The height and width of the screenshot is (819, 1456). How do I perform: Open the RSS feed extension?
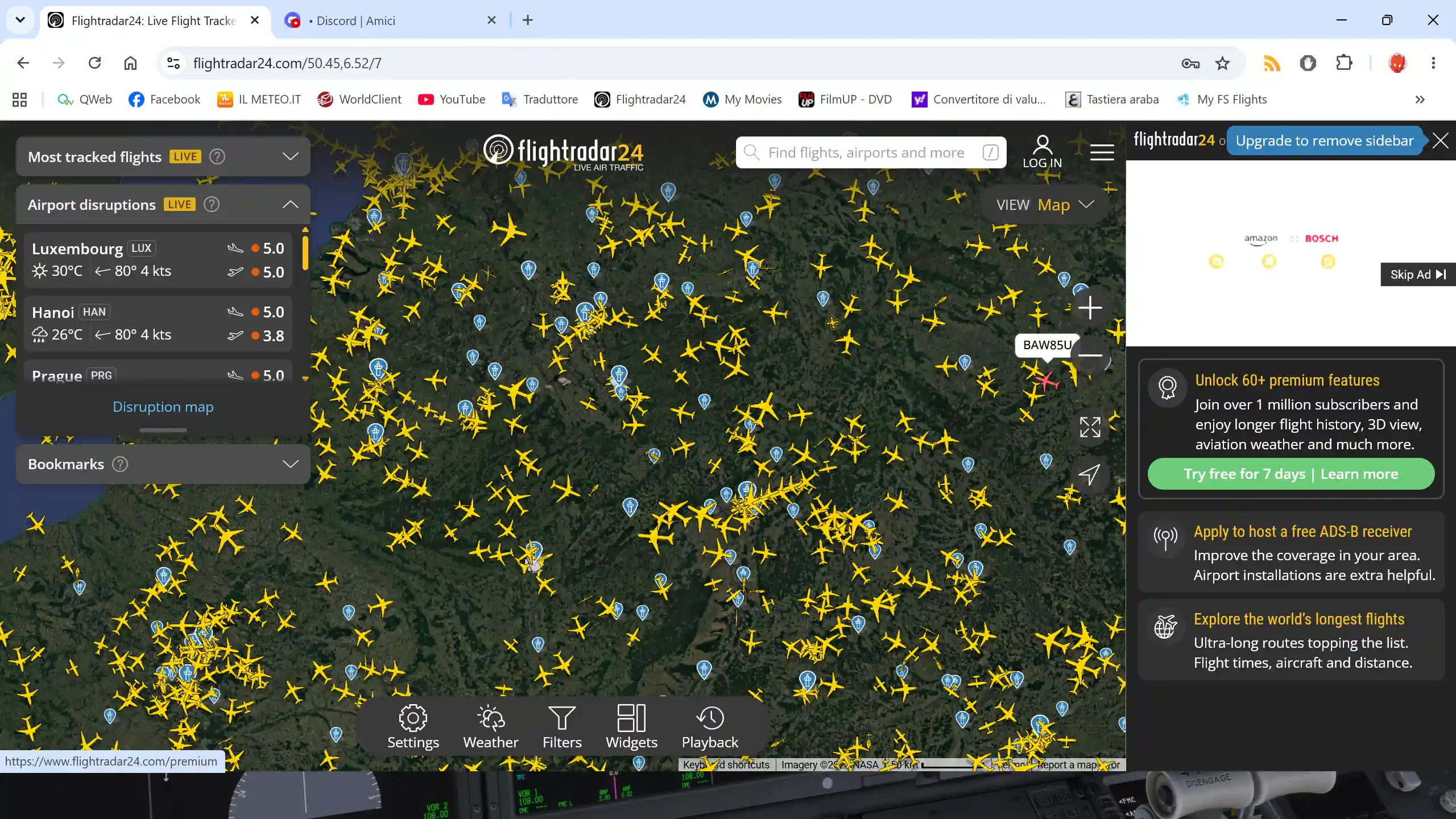click(1272, 63)
